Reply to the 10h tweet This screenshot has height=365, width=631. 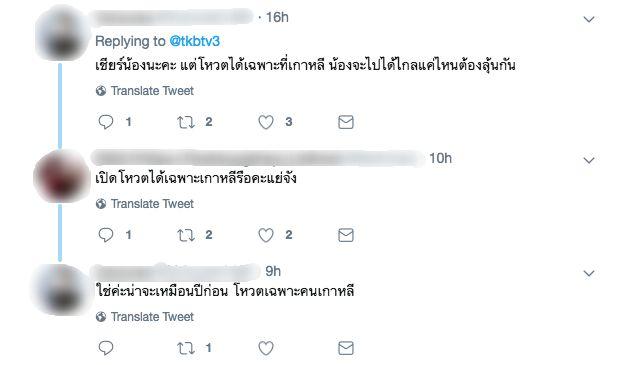coord(106,235)
